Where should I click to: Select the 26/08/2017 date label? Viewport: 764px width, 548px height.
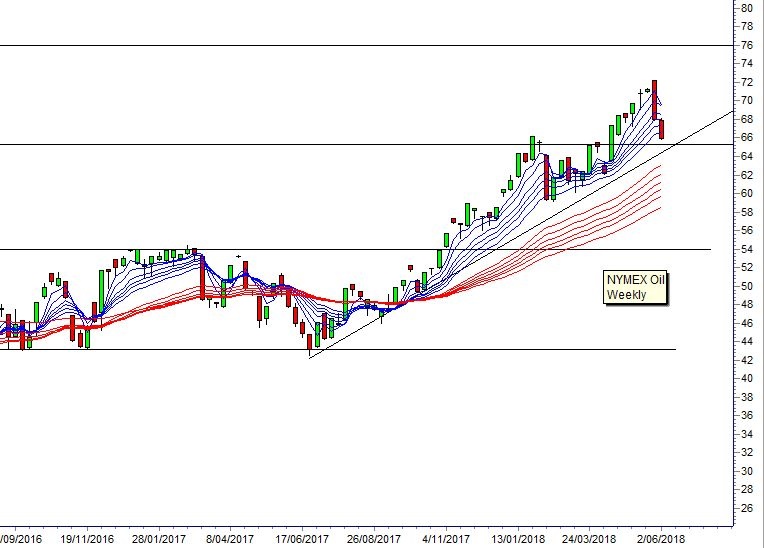374,539
